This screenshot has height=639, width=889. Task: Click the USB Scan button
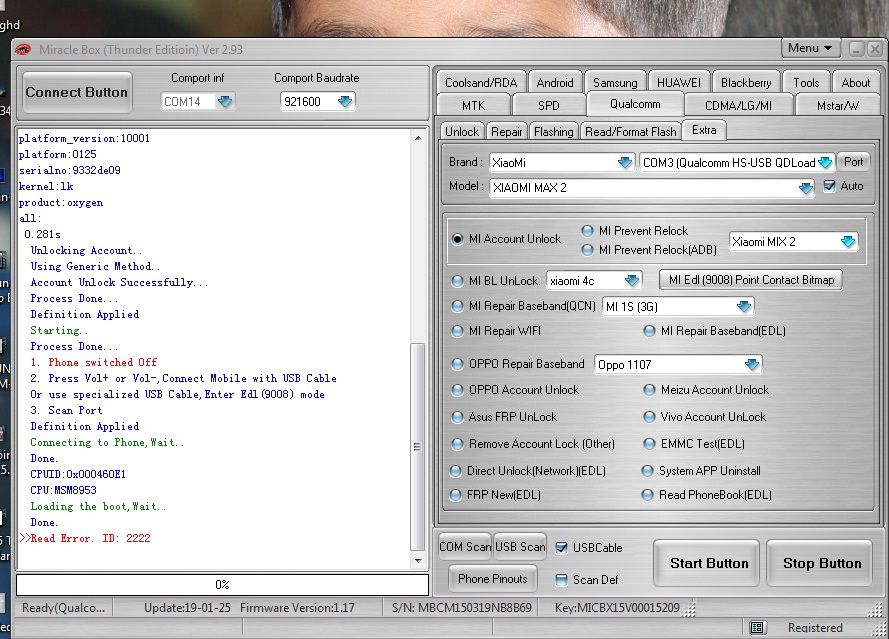[x=520, y=547]
